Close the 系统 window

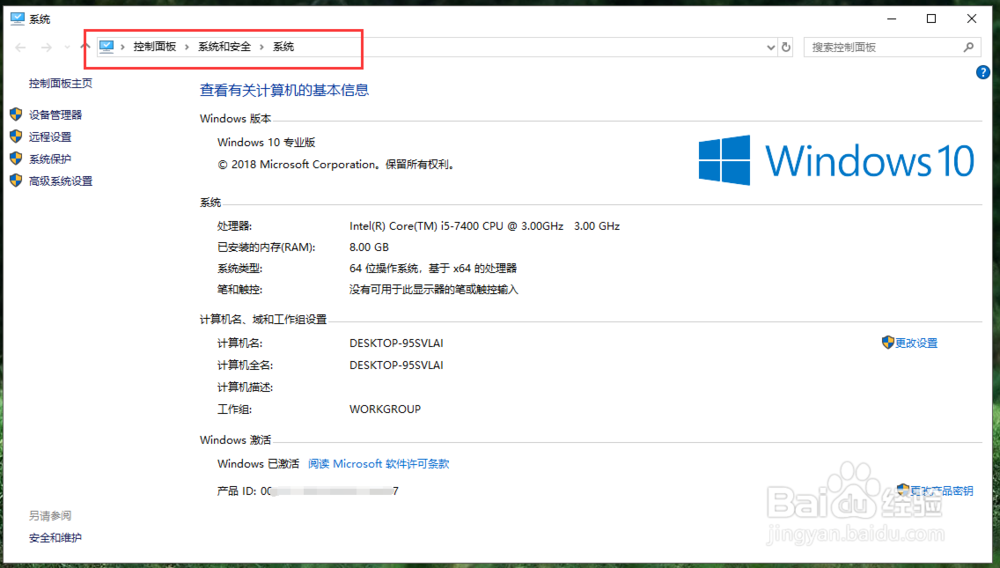pos(971,18)
